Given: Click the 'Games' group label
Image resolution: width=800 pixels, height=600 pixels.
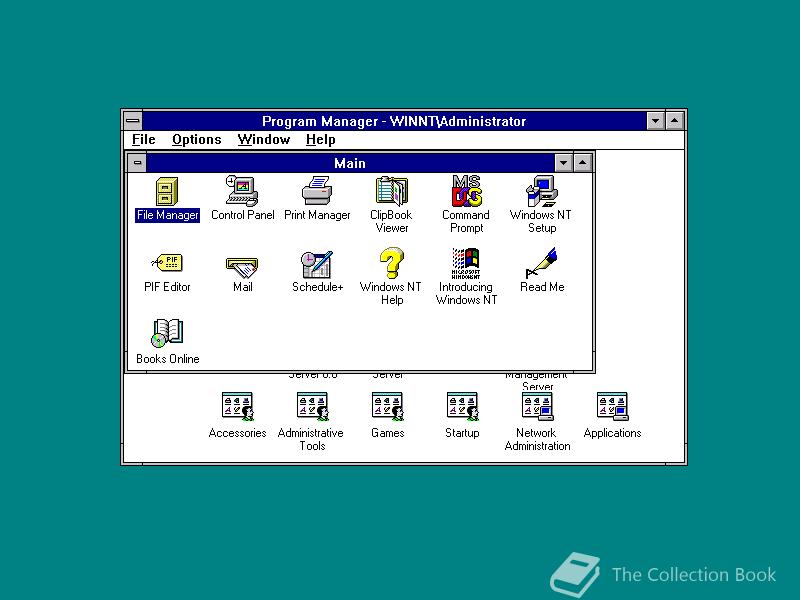Looking at the screenshot, I should [x=388, y=433].
